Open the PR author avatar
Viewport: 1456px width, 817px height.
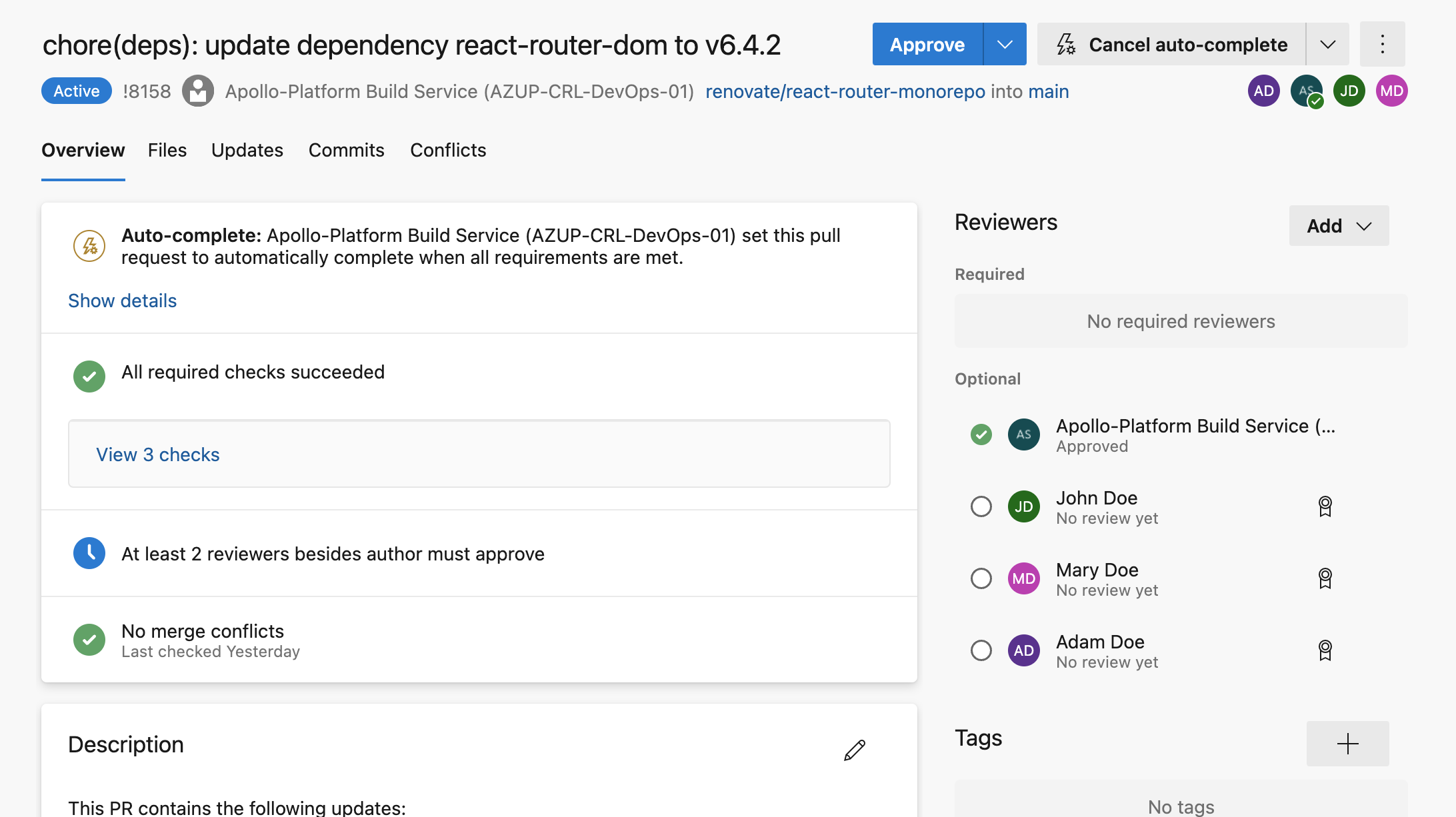[198, 91]
